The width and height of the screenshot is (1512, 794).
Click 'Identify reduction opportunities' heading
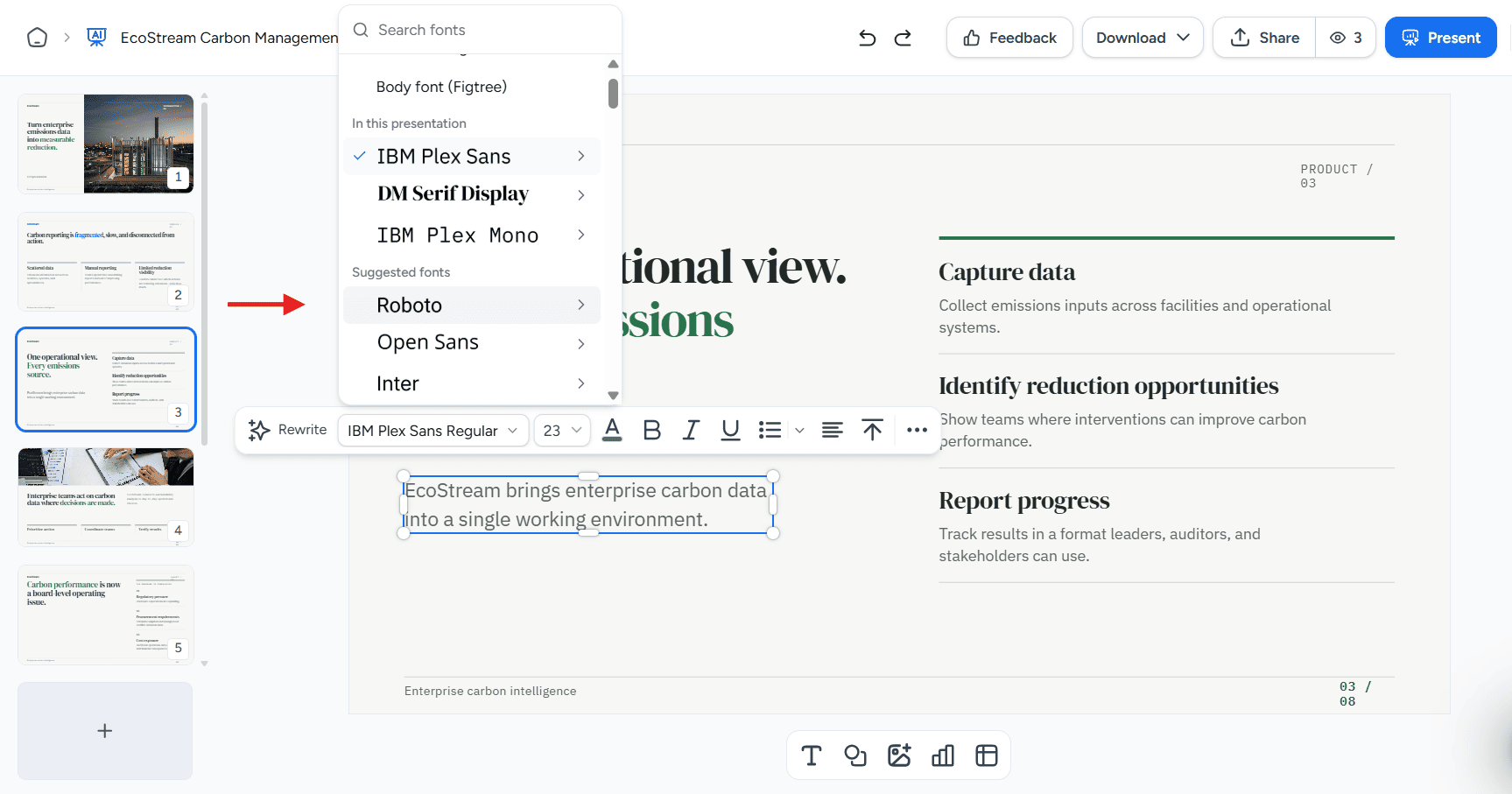coord(1108,386)
